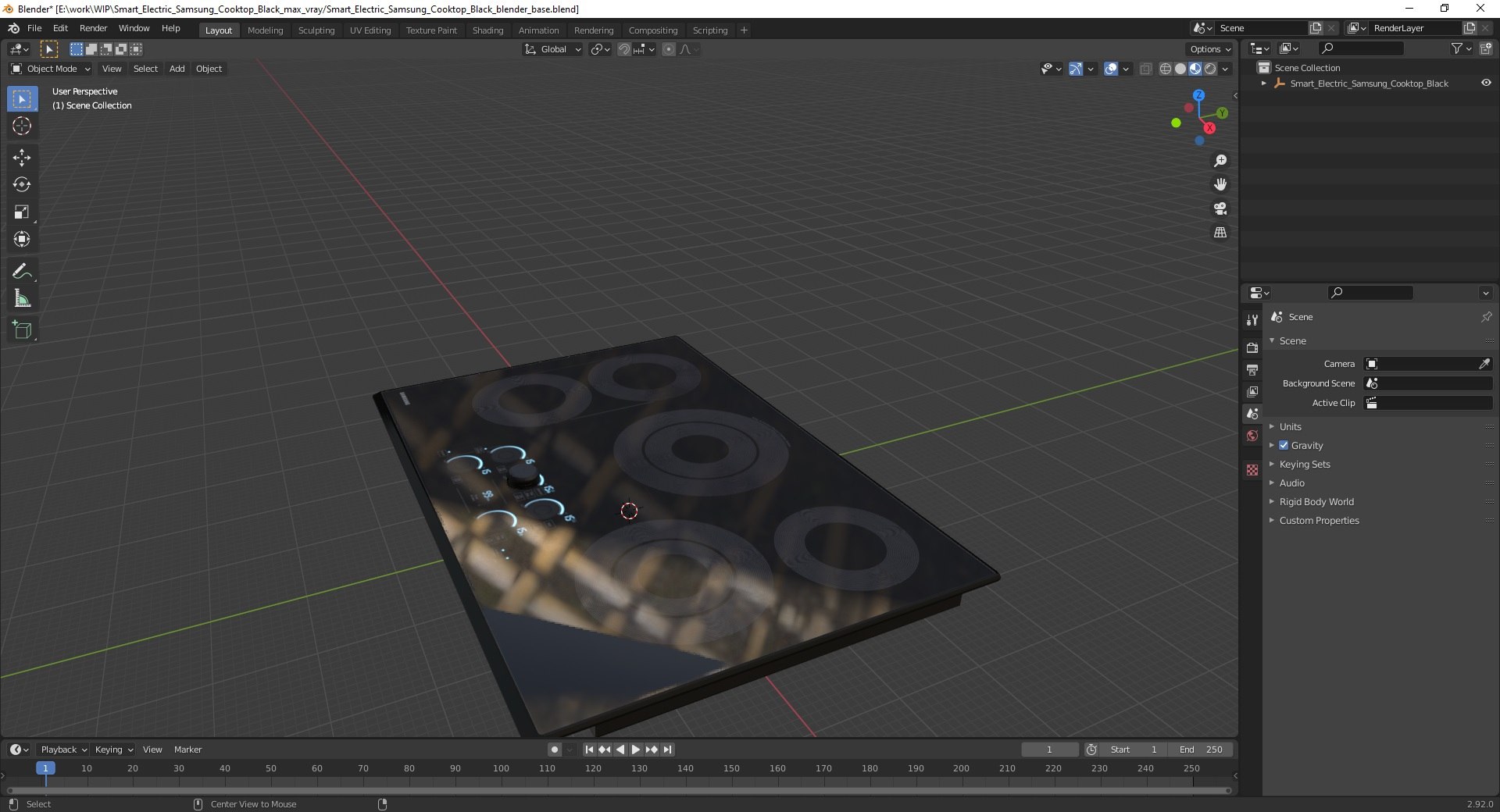Expand Smart_Electric_Samsung_Cooktop_Black tree item
The width and height of the screenshot is (1500, 812).
click(x=1264, y=84)
